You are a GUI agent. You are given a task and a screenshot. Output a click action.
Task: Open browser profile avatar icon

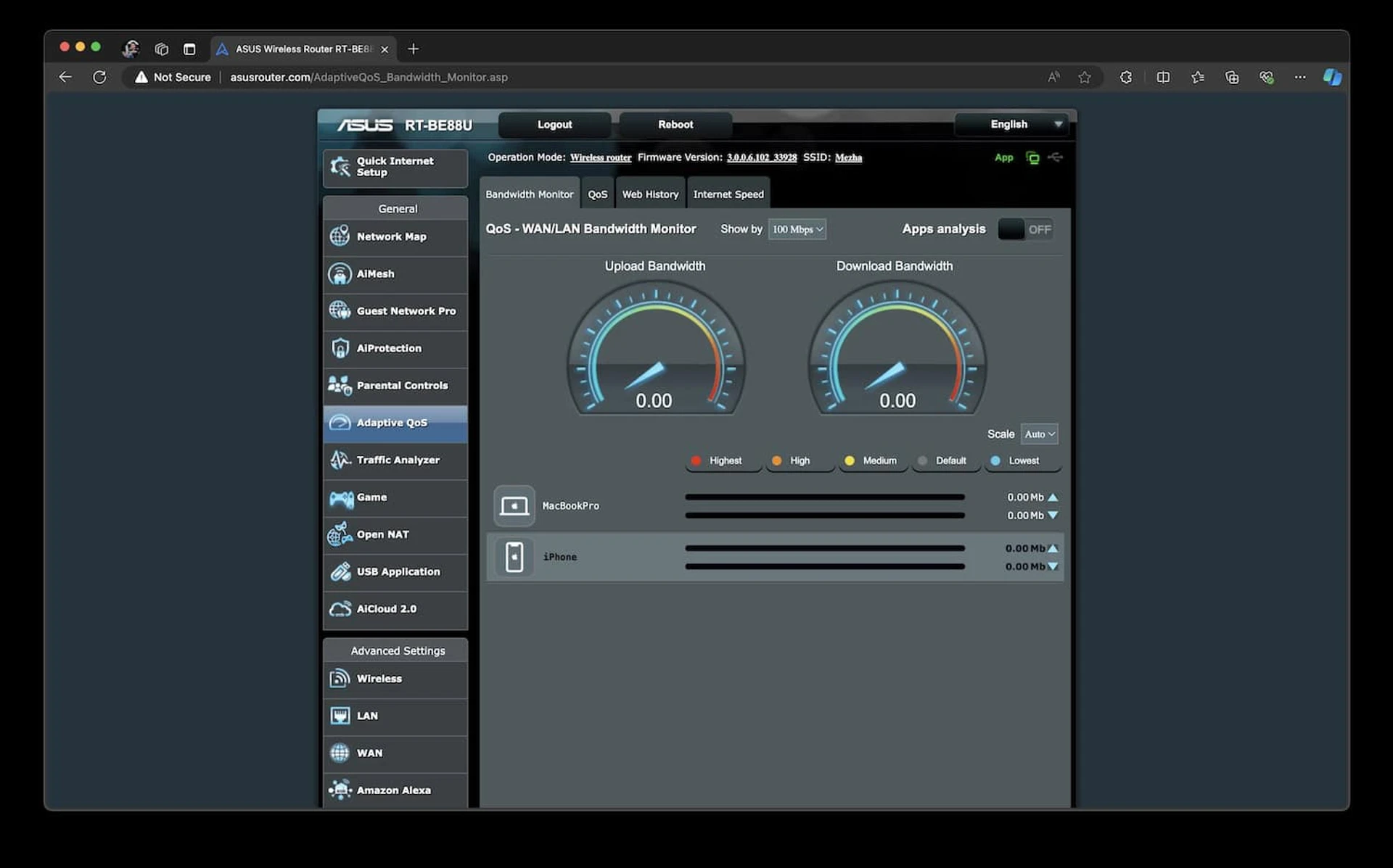coord(131,49)
